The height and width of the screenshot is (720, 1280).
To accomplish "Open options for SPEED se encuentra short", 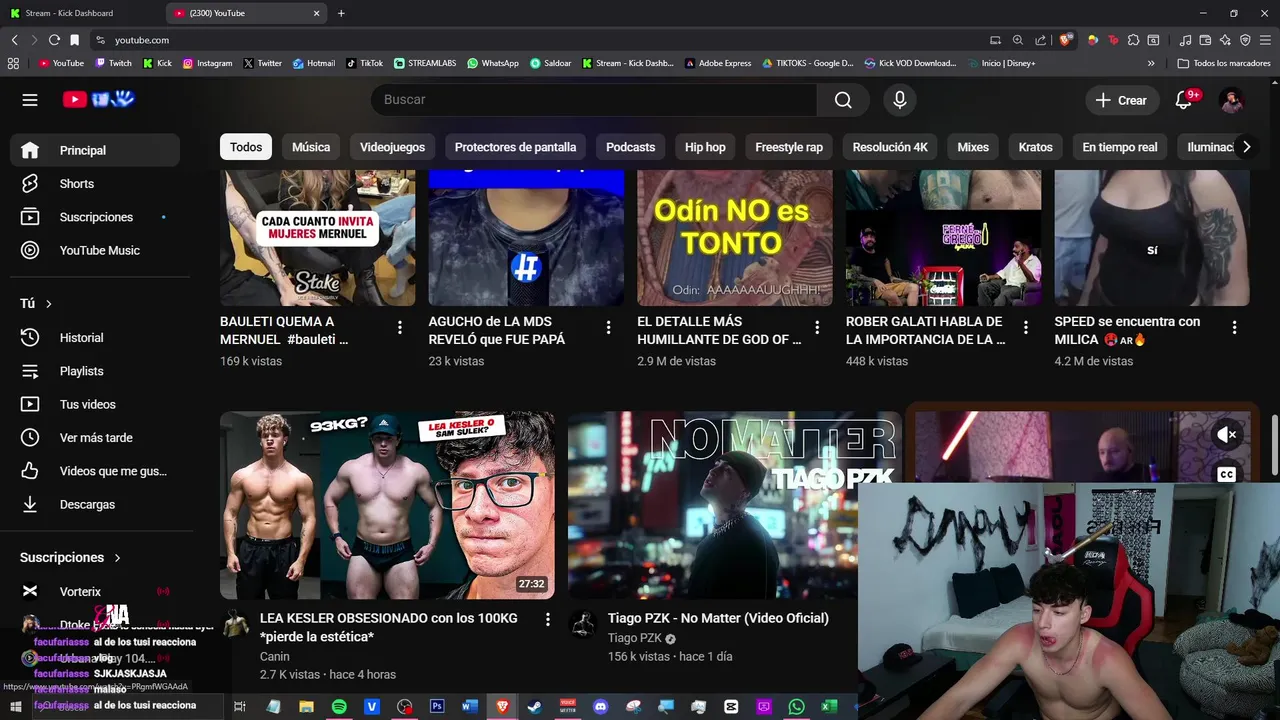I will click(x=1234, y=327).
